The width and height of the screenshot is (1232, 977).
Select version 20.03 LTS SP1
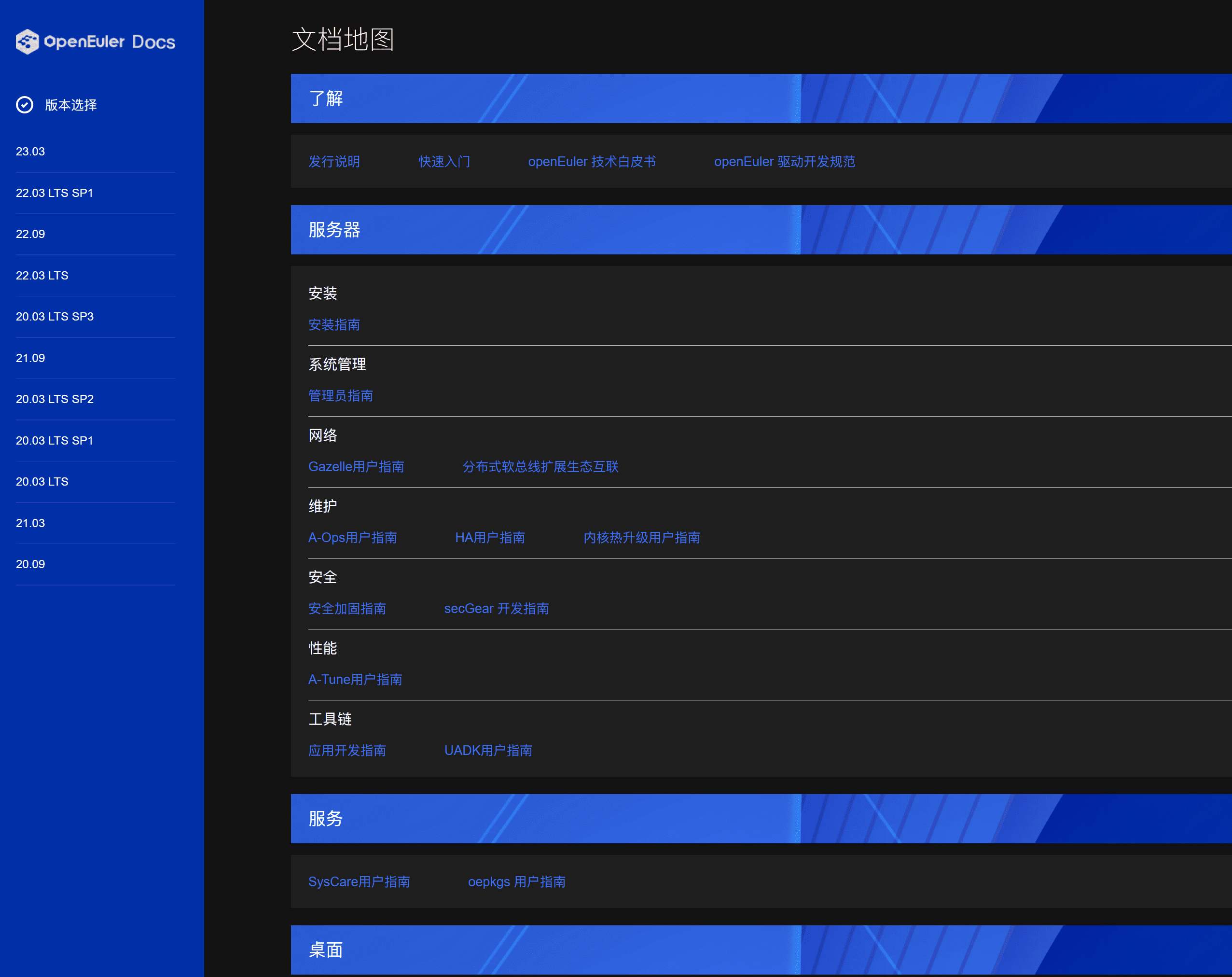[x=54, y=441]
